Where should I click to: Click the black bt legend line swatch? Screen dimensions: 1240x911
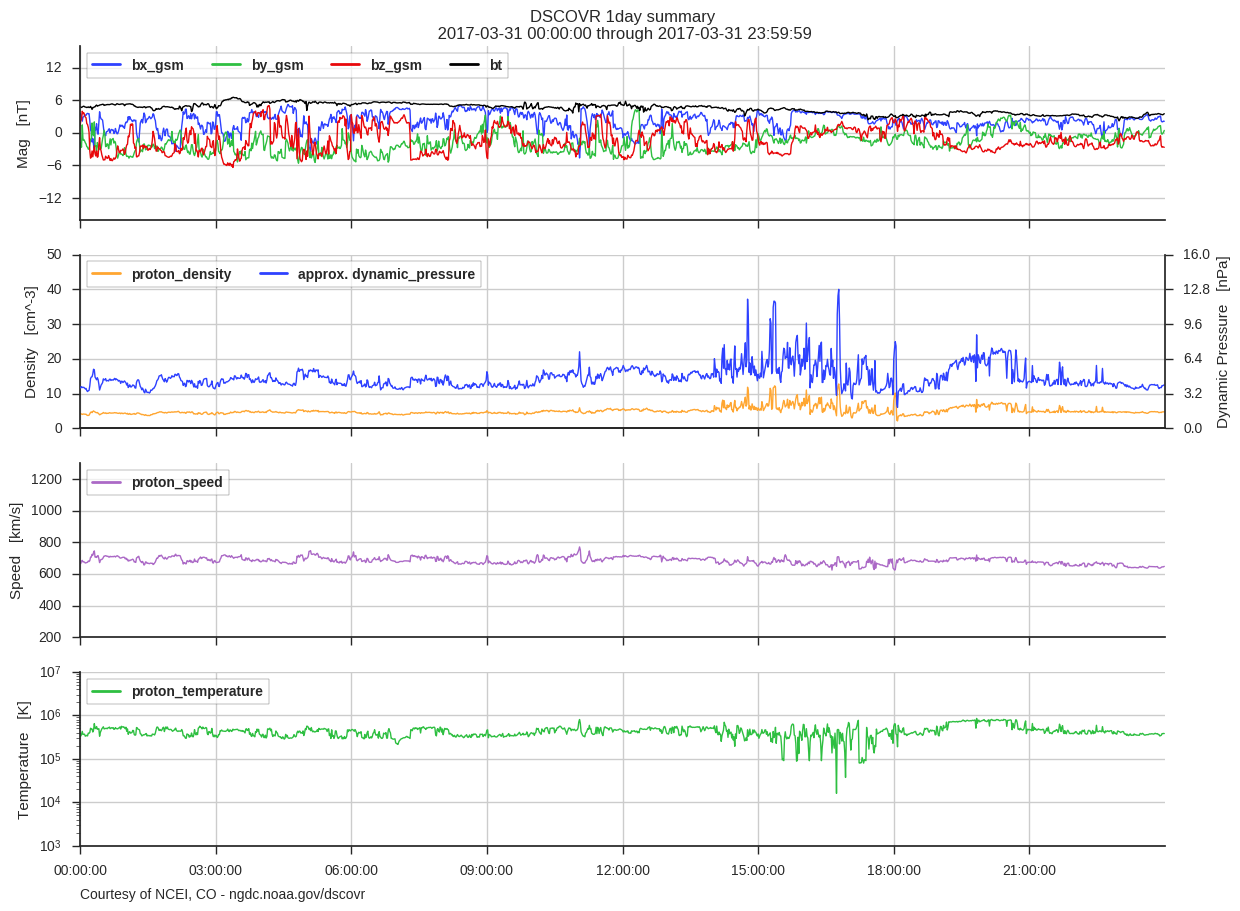[x=464, y=65]
